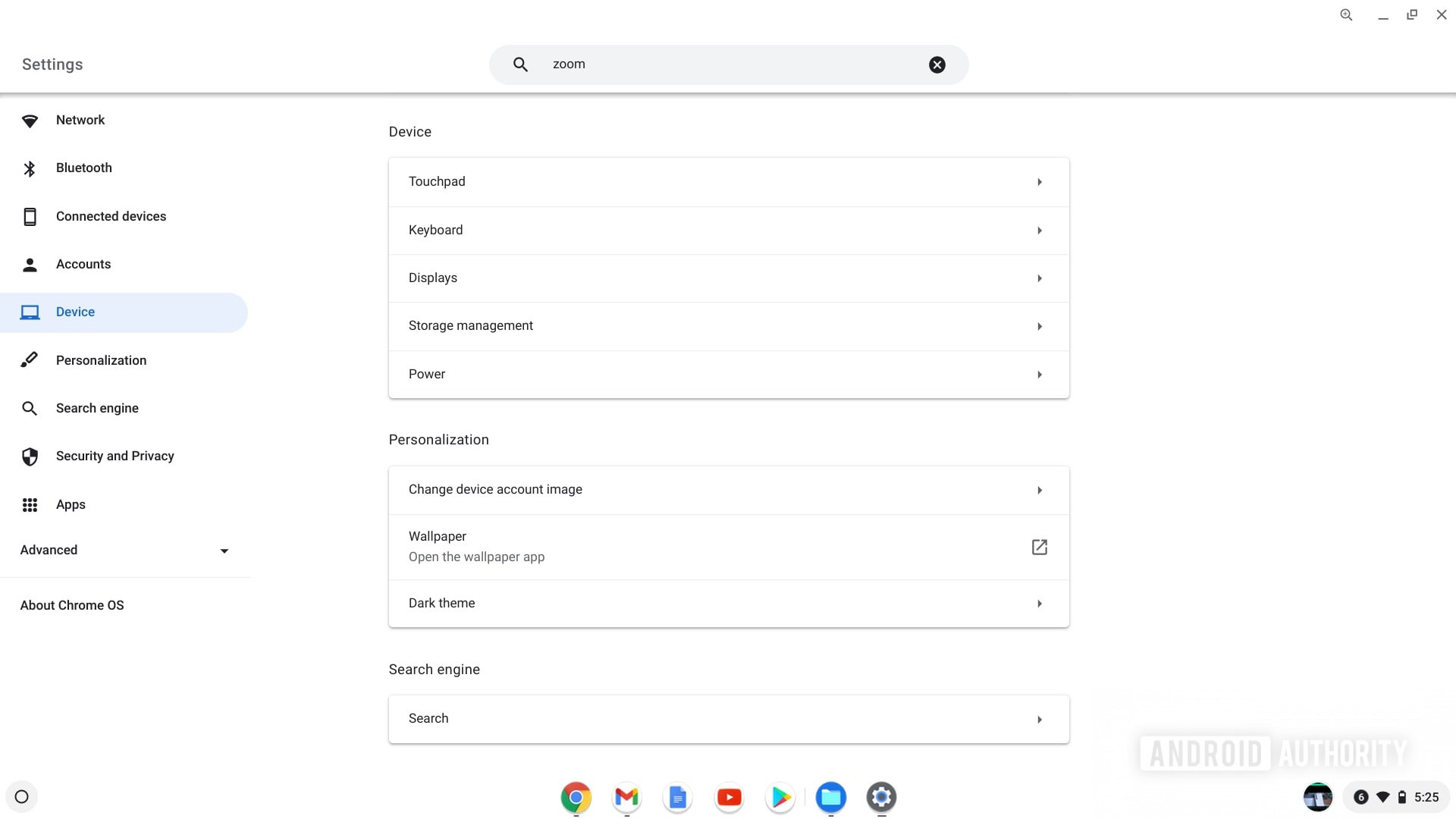
Task: Open Storage management settings
Action: pyautogui.click(x=728, y=325)
